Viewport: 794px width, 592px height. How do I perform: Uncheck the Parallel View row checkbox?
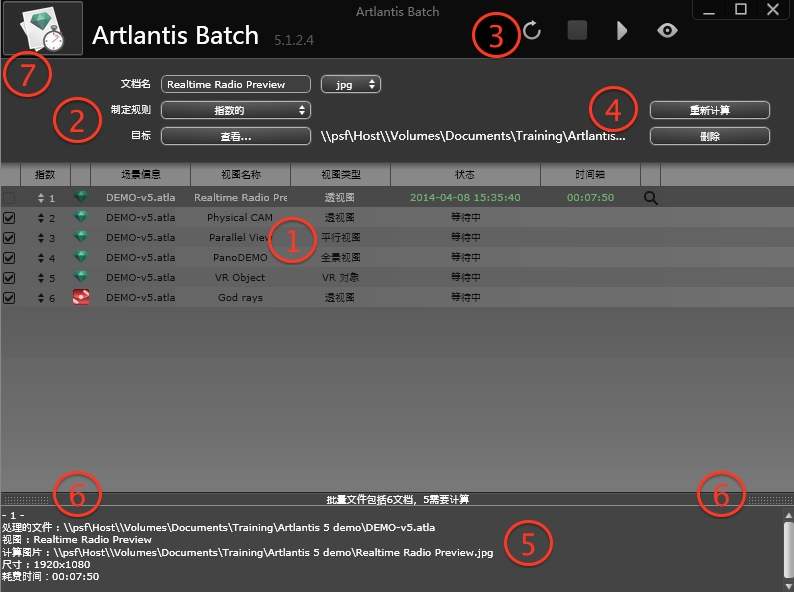[x=9, y=238]
